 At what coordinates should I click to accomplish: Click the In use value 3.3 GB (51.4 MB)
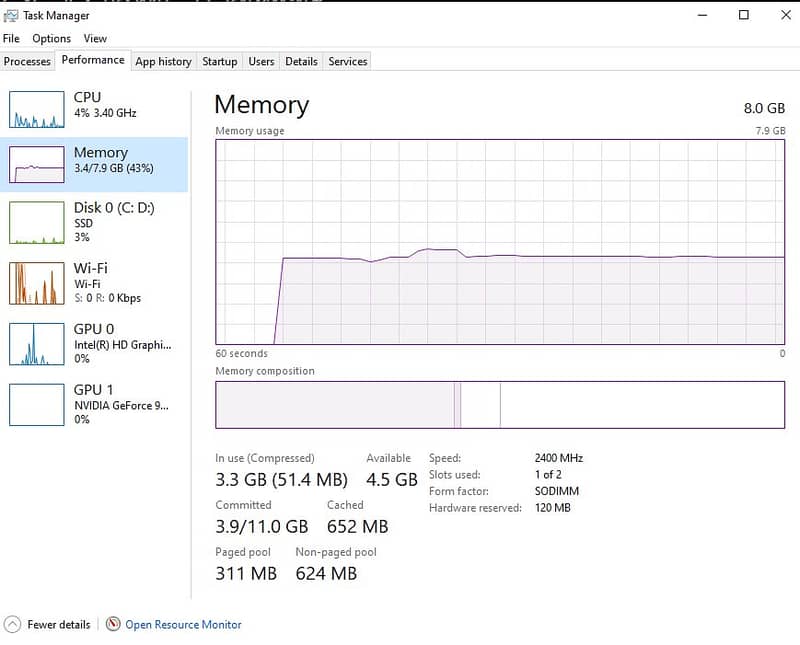[281, 480]
